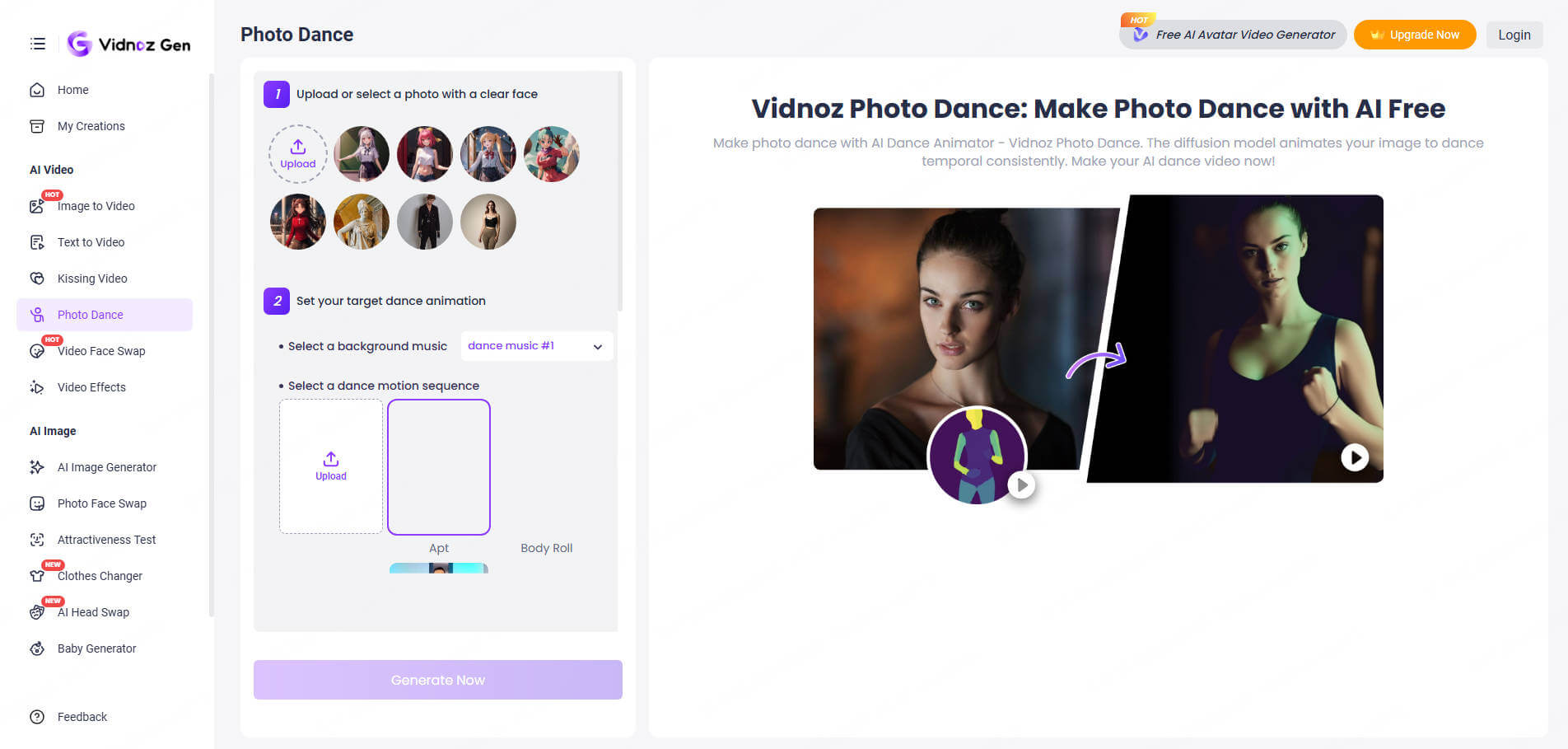This screenshot has height=749, width=1568.
Task: Click the Video Face Swap icon
Action: click(x=37, y=351)
